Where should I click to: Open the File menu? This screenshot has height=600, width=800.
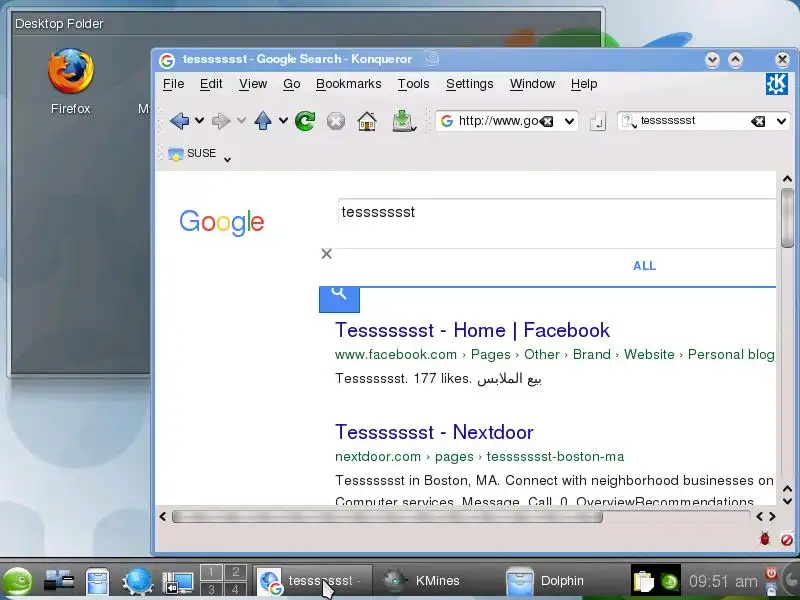173,84
